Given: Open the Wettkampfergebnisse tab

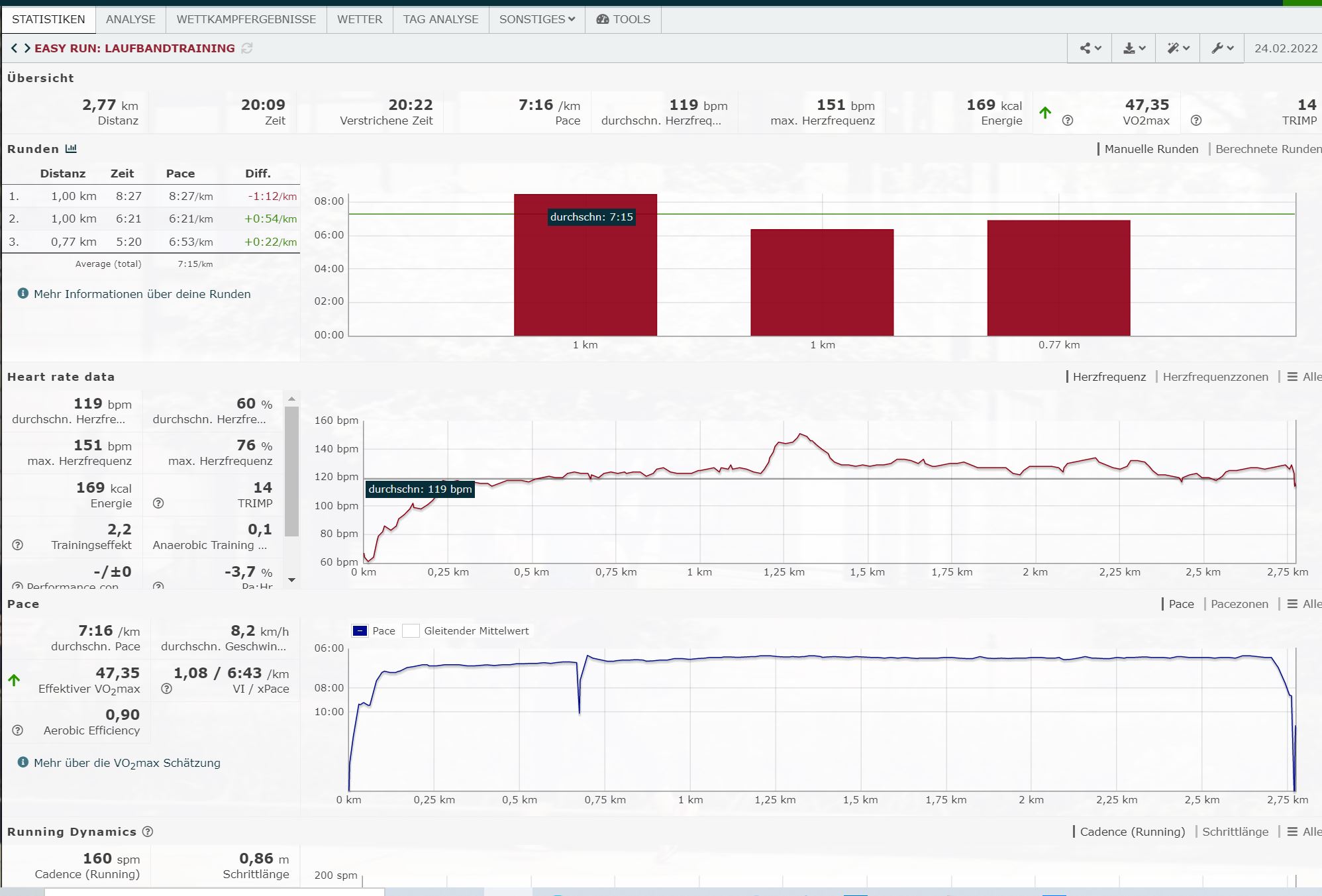Looking at the screenshot, I should [x=246, y=19].
